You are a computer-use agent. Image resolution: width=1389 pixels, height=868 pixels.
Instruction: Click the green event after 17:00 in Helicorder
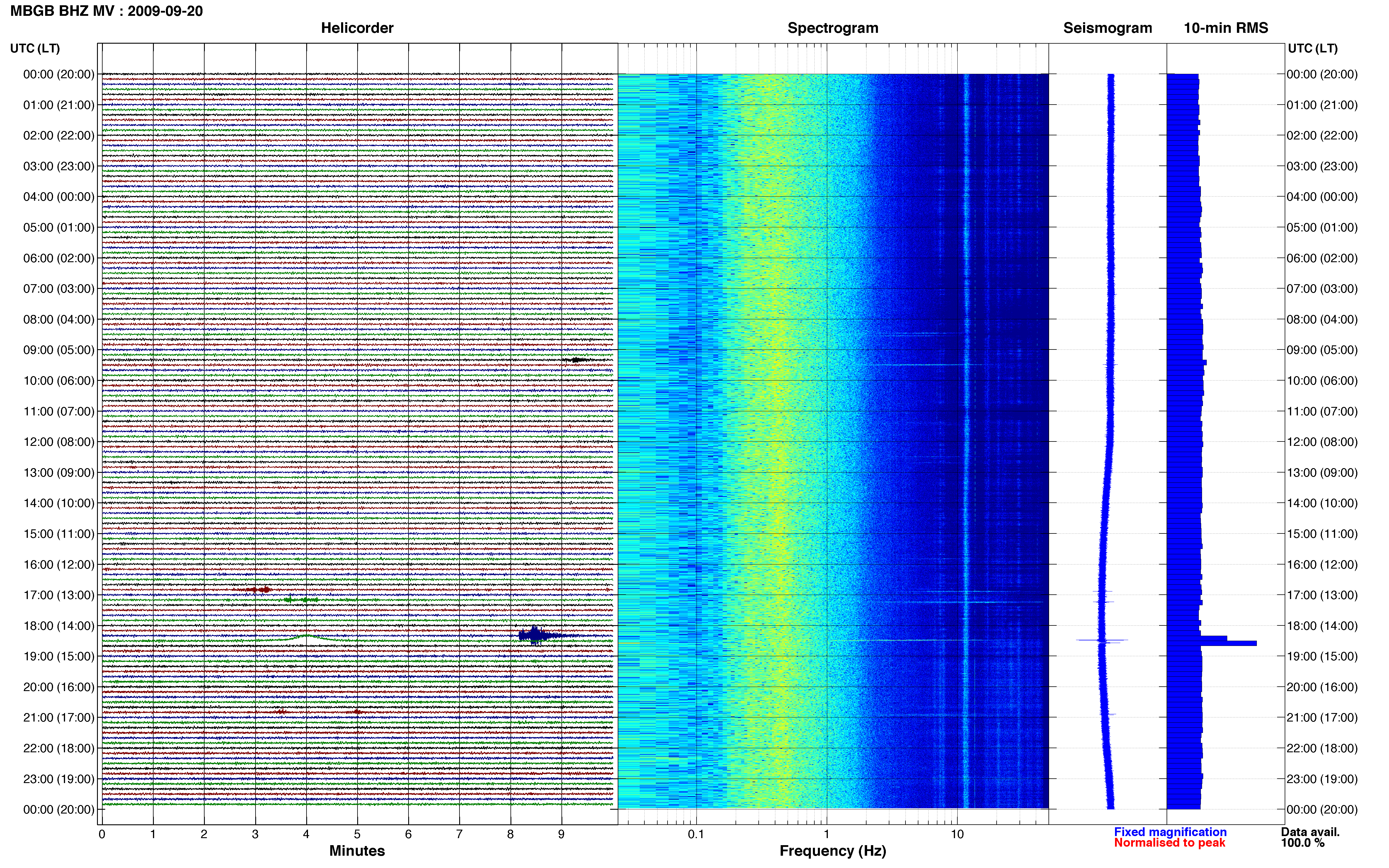click(302, 599)
